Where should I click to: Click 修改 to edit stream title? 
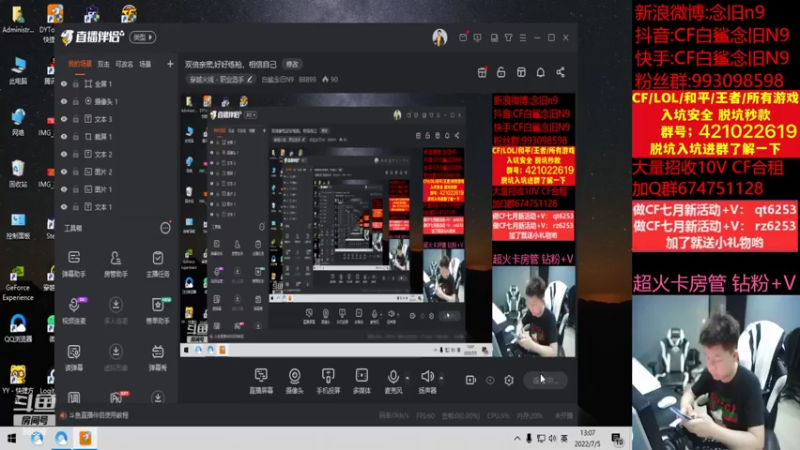click(292, 64)
